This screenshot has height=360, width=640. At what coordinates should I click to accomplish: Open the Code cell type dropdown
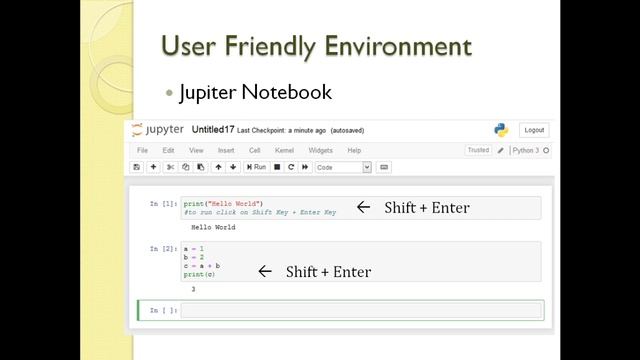click(x=343, y=167)
